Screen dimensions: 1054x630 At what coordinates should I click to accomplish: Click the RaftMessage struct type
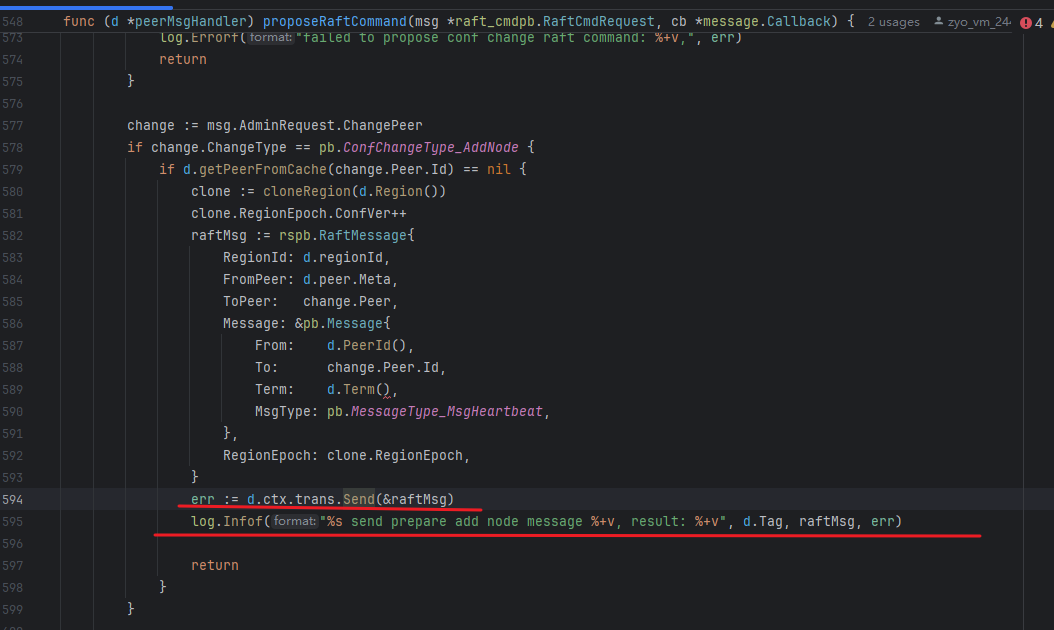(363, 235)
